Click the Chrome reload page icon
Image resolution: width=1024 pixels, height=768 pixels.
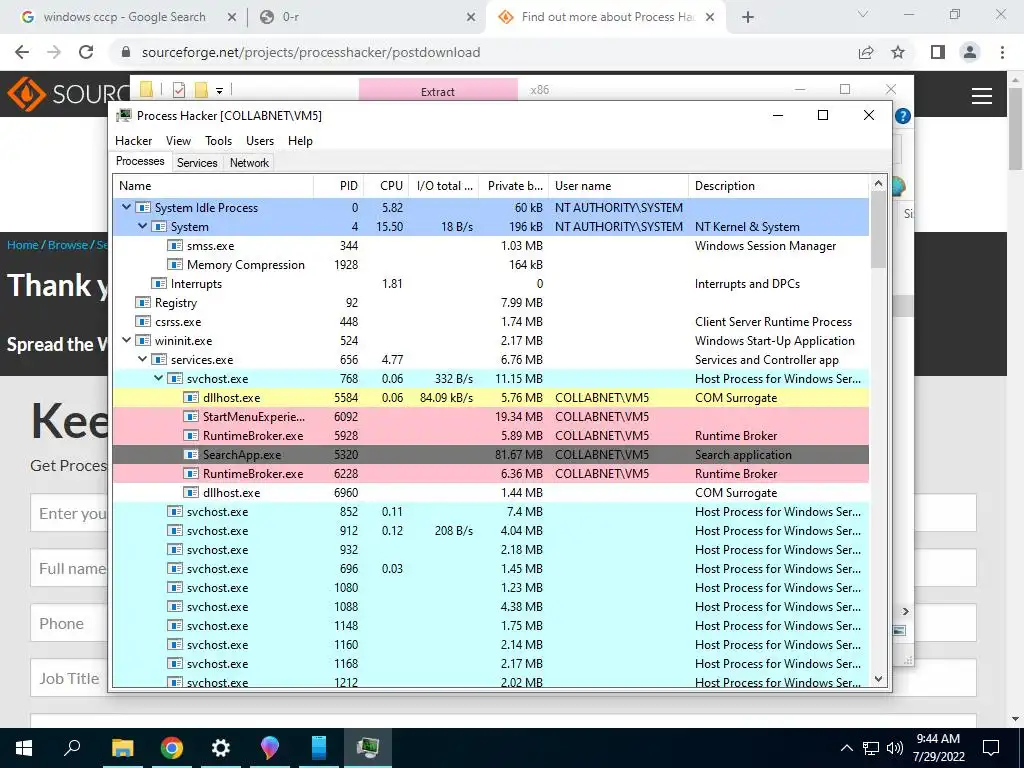tap(86, 52)
